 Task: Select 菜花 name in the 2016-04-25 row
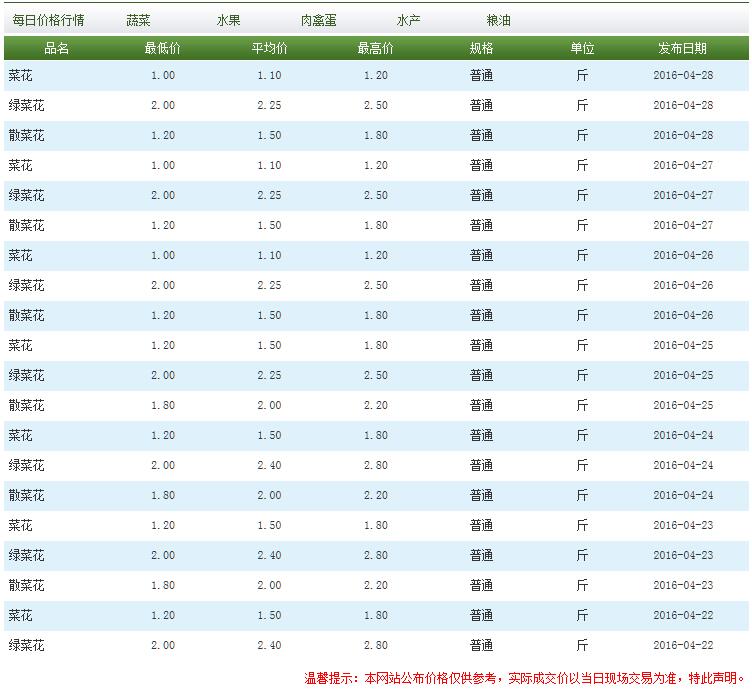pyautogui.click(x=21, y=345)
